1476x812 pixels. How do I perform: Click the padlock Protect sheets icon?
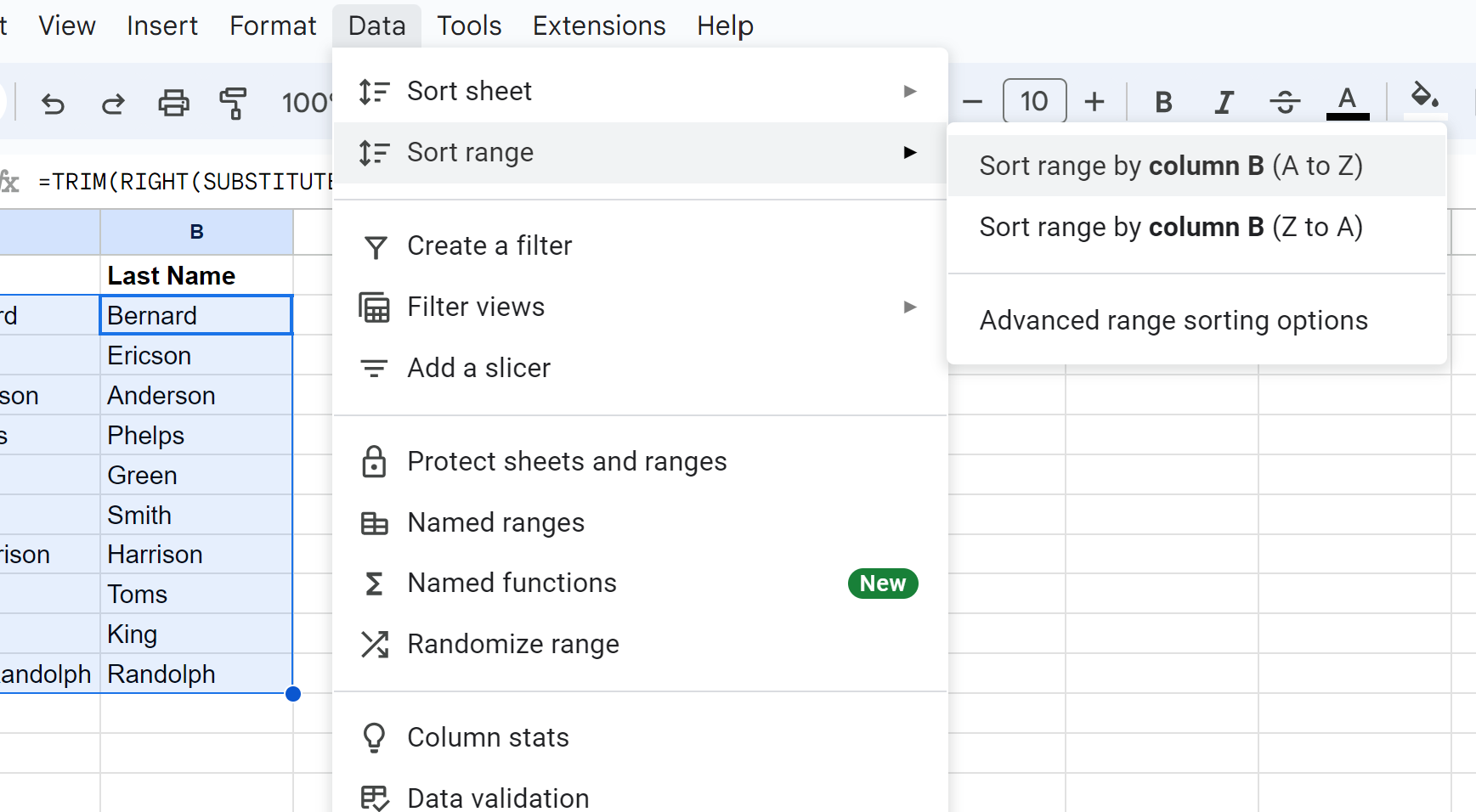375,461
